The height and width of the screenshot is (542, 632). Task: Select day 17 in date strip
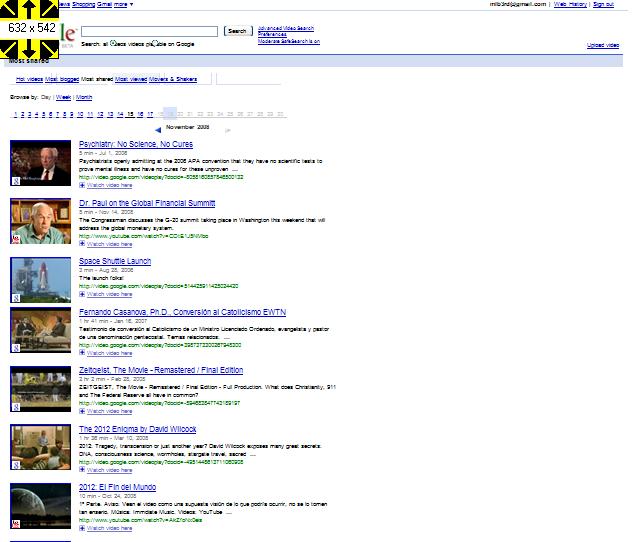(150, 114)
